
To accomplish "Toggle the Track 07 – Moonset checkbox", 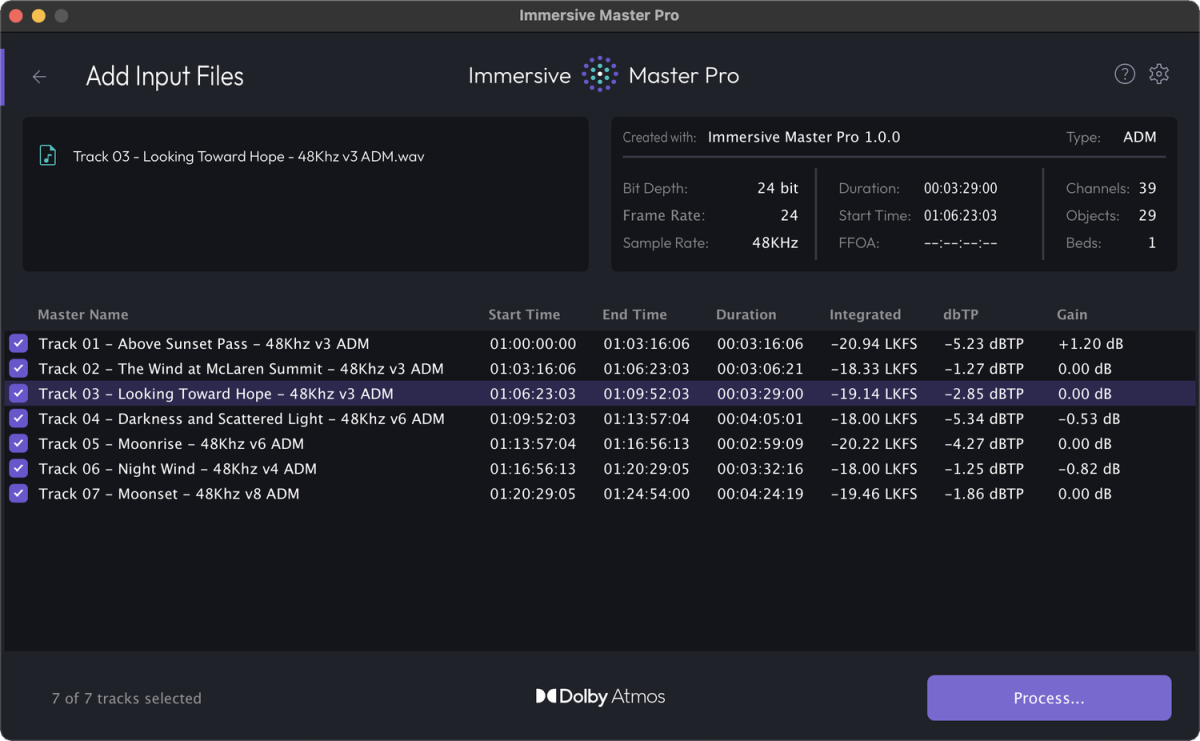I will click(x=18, y=493).
